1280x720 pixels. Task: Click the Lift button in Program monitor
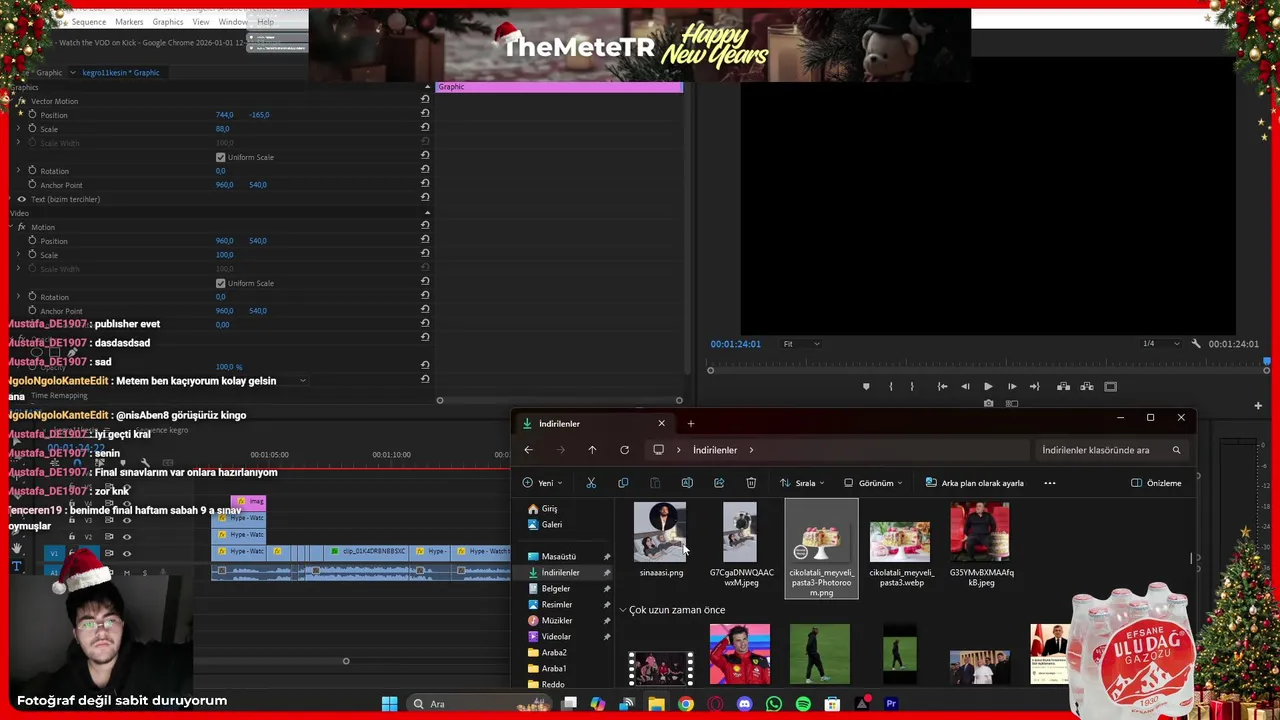tap(1063, 386)
